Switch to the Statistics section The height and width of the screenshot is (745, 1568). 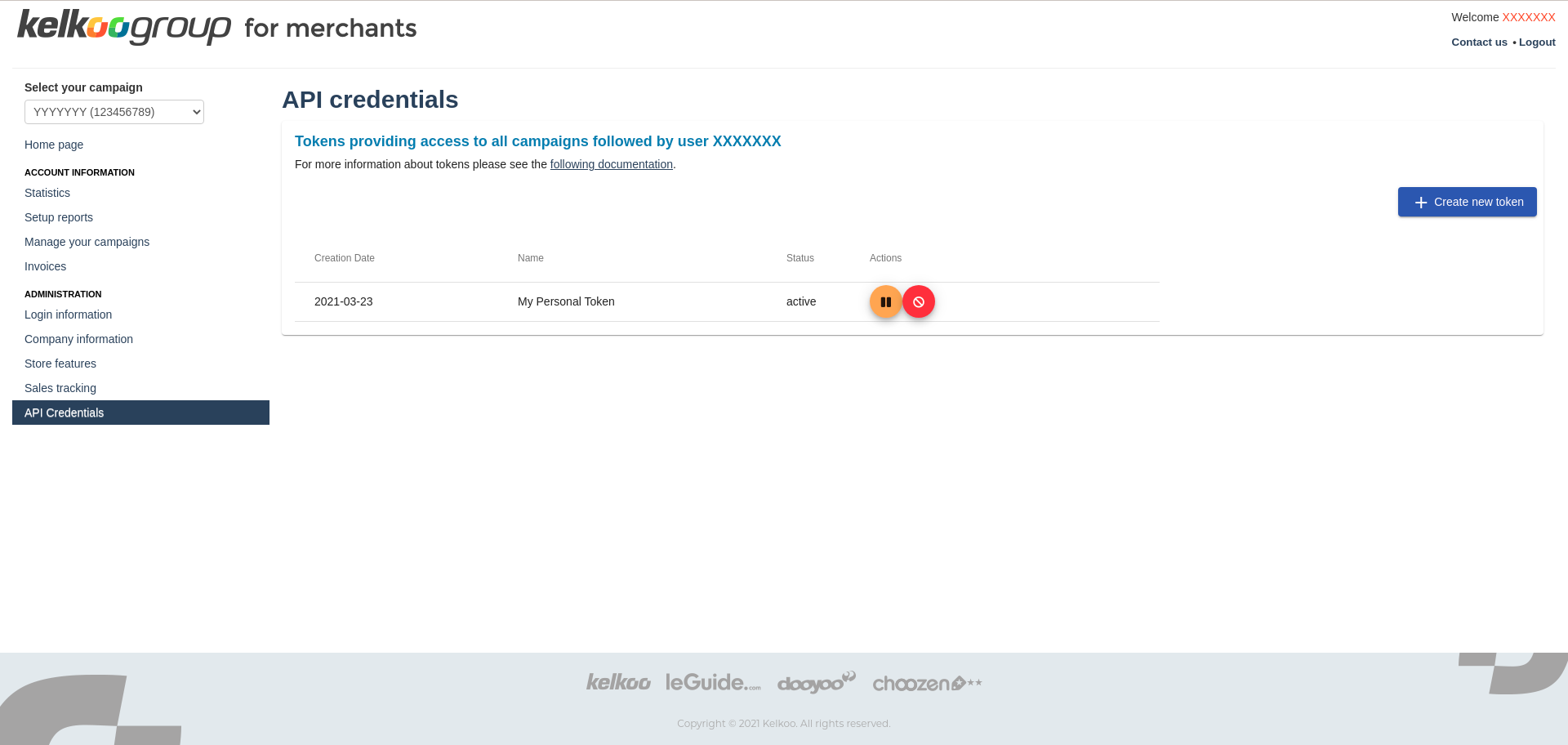[x=47, y=193]
